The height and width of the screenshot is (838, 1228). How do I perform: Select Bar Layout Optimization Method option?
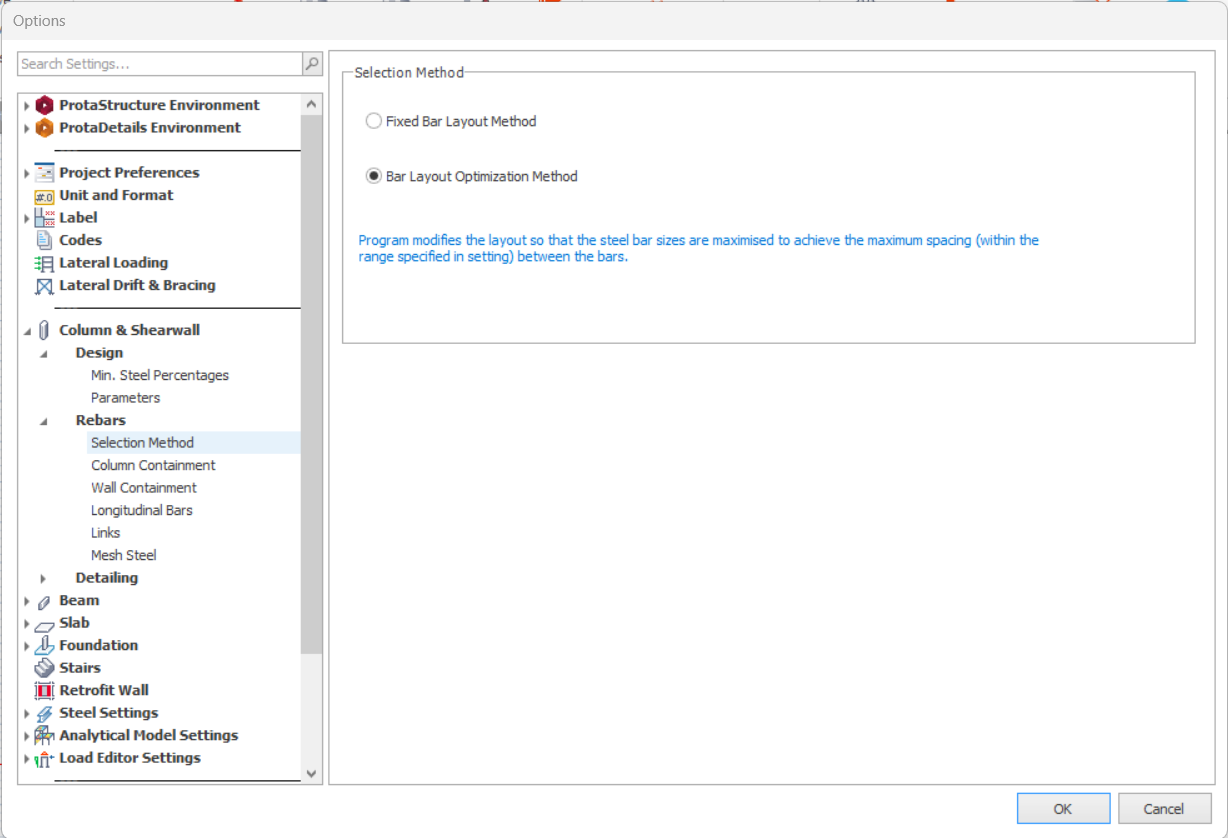pyautogui.click(x=374, y=176)
